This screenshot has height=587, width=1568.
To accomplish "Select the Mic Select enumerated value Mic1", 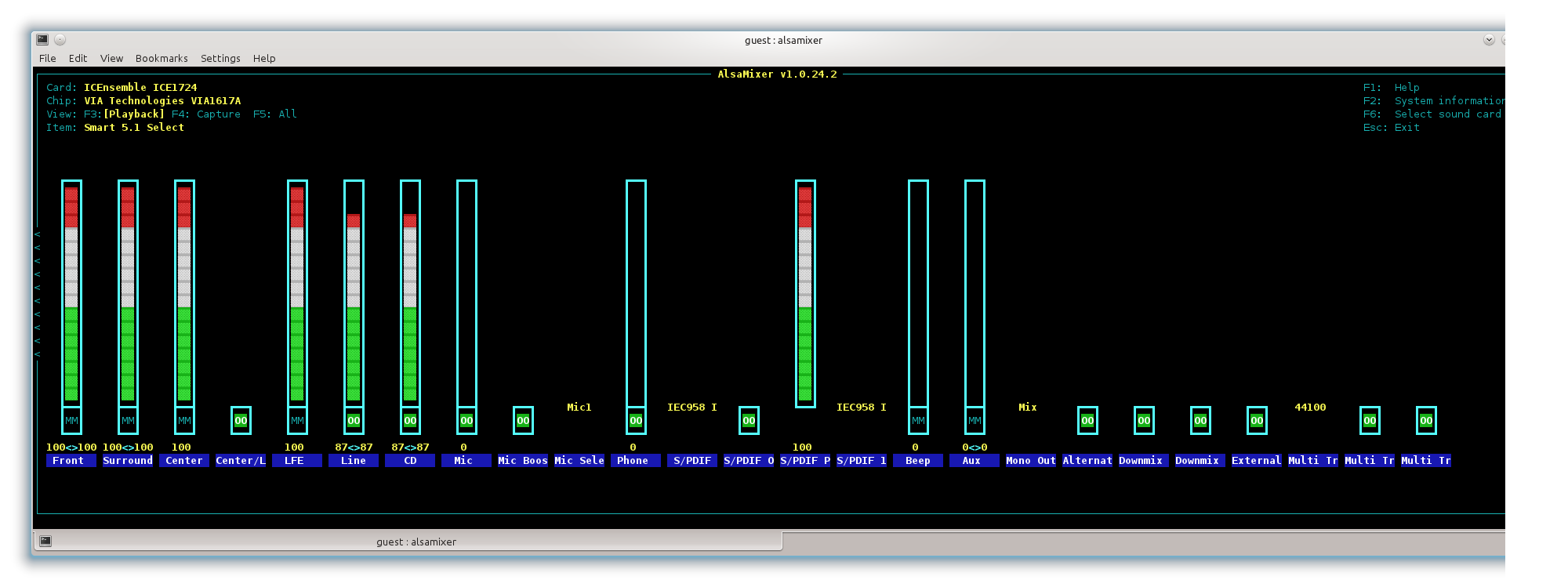I will (579, 408).
